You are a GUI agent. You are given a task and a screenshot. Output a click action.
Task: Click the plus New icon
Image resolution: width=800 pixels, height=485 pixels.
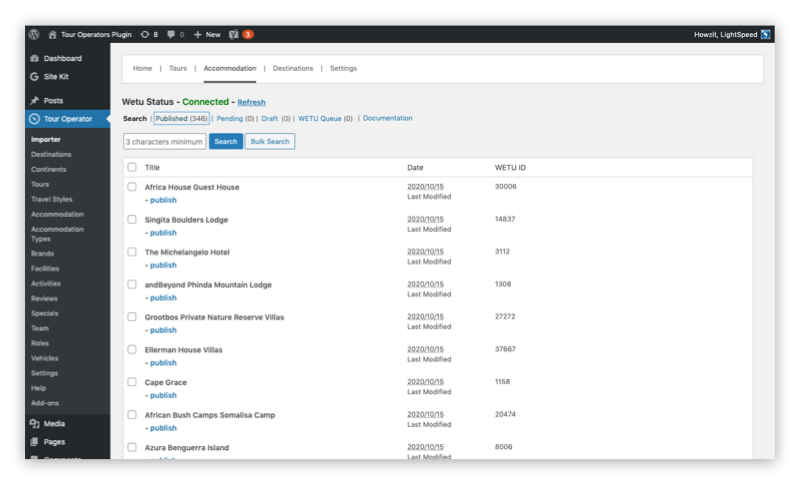[197, 35]
